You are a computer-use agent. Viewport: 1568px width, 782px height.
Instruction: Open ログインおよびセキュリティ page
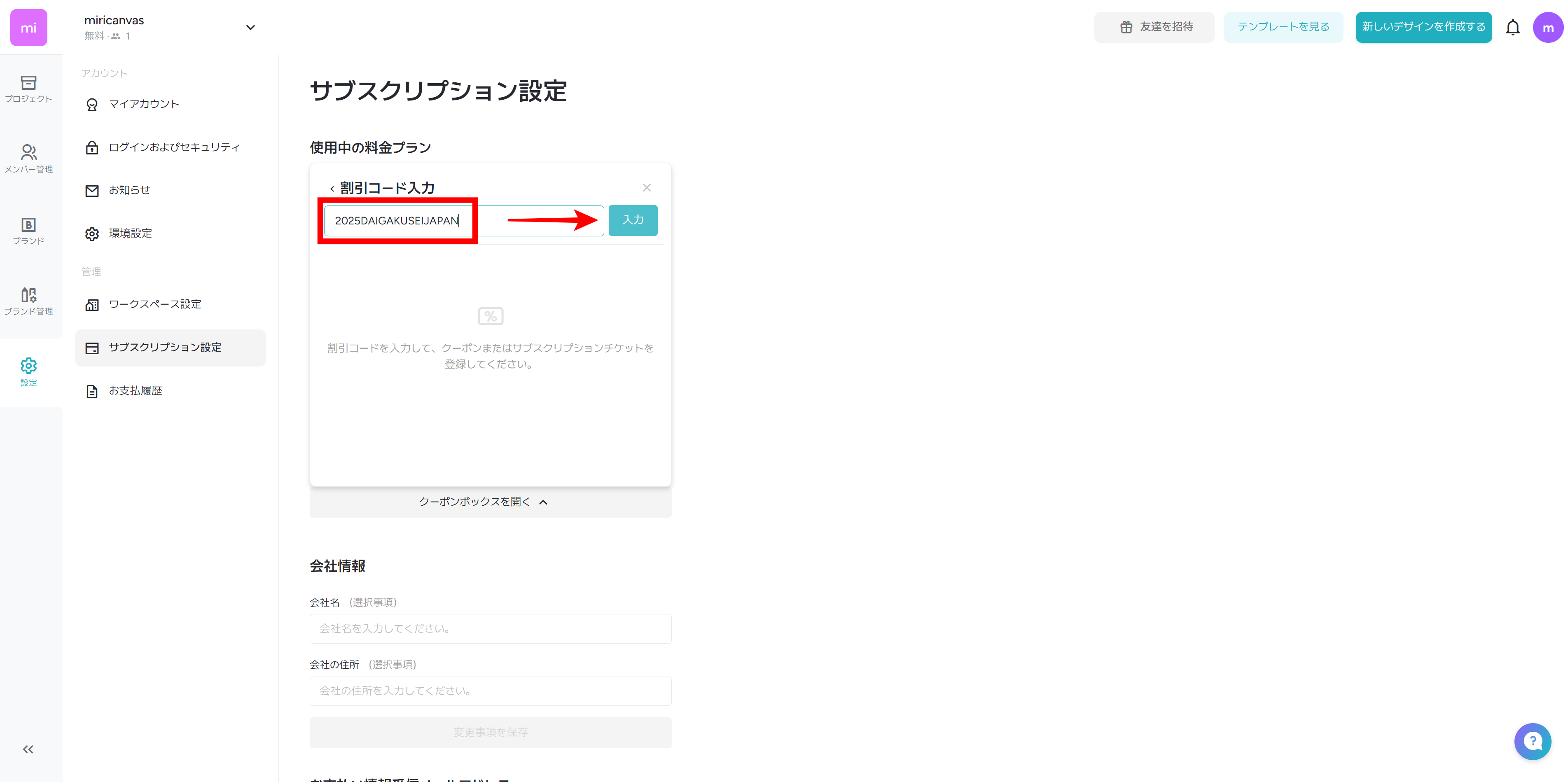[171, 147]
